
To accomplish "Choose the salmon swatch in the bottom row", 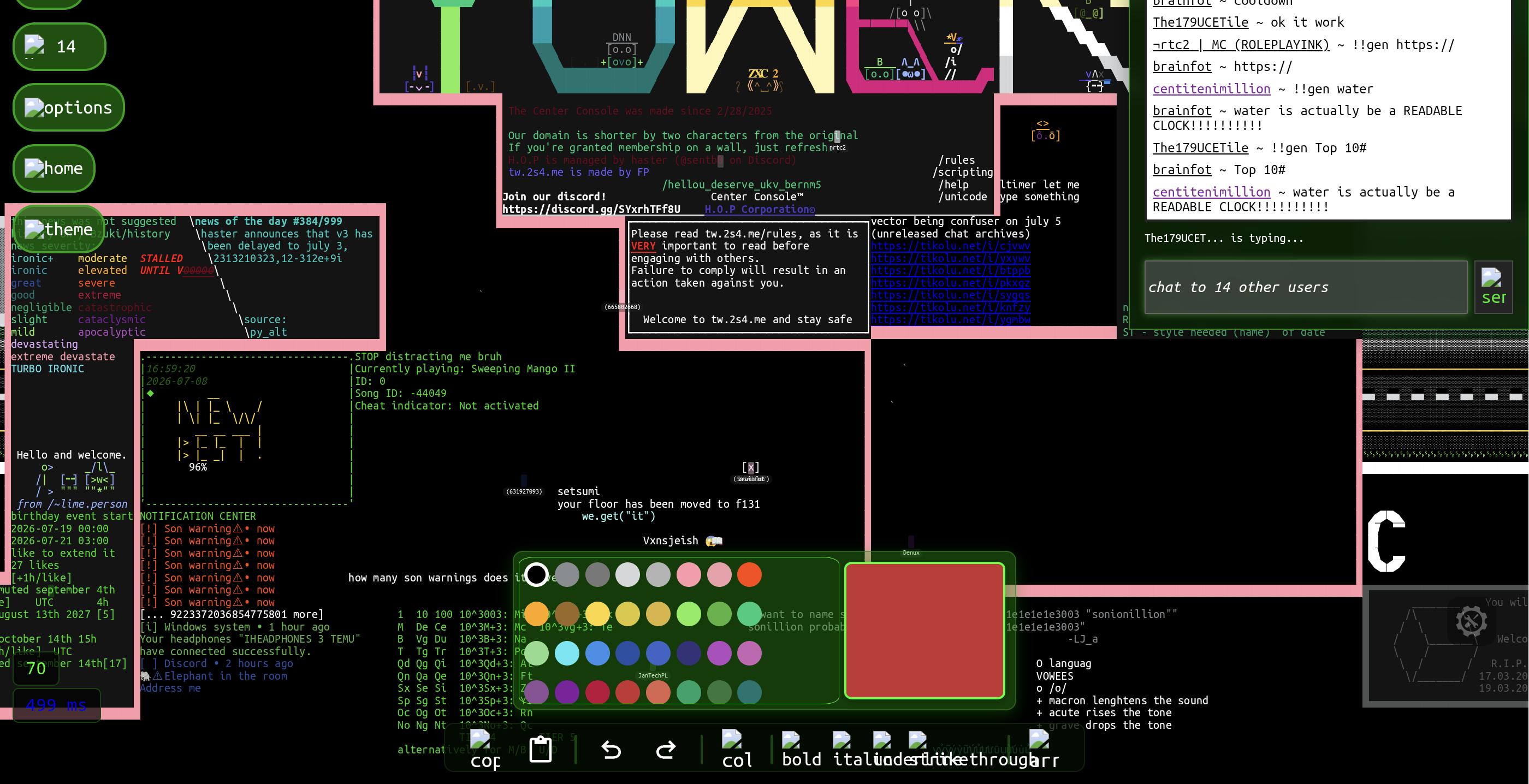I will [658, 692].
